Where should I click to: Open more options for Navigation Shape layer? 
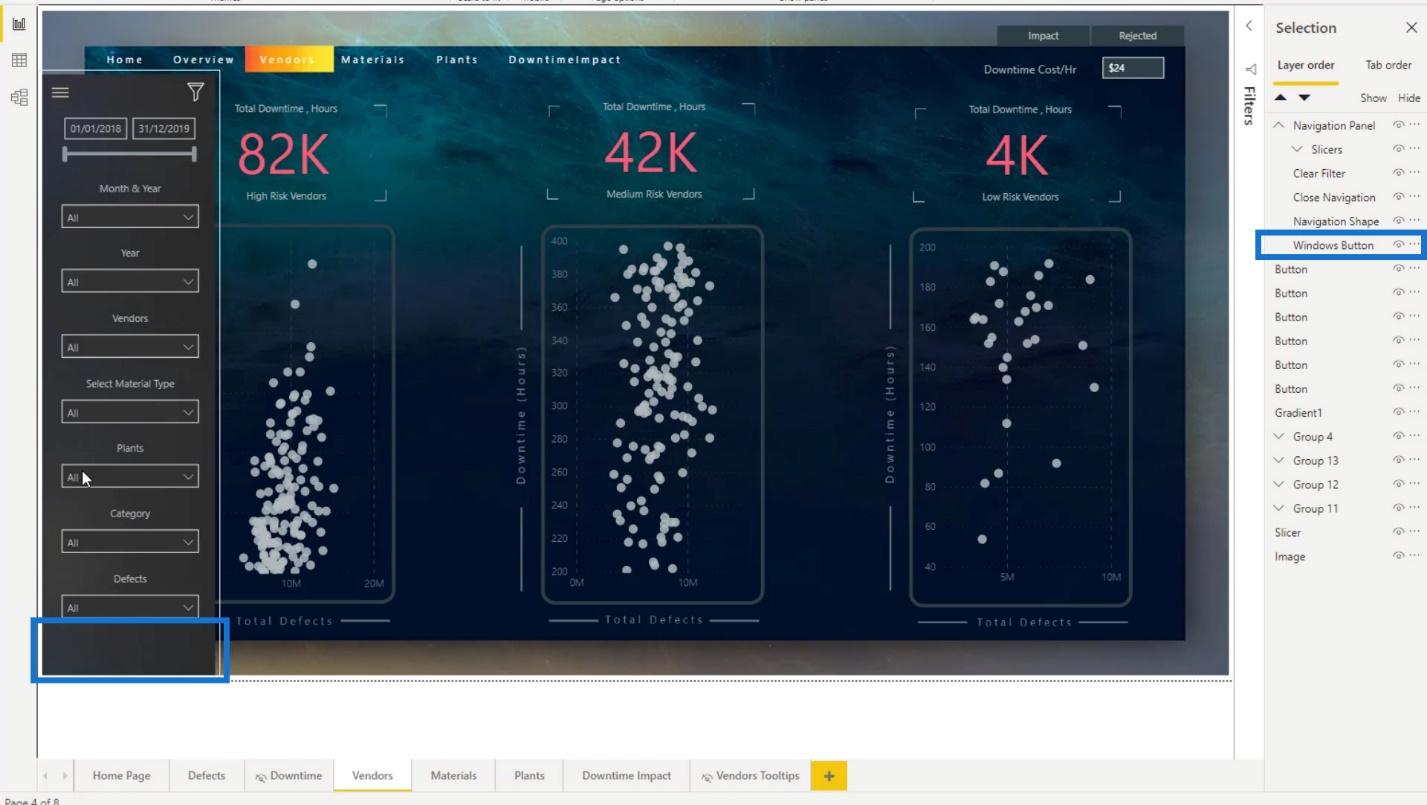(1414, 222)
